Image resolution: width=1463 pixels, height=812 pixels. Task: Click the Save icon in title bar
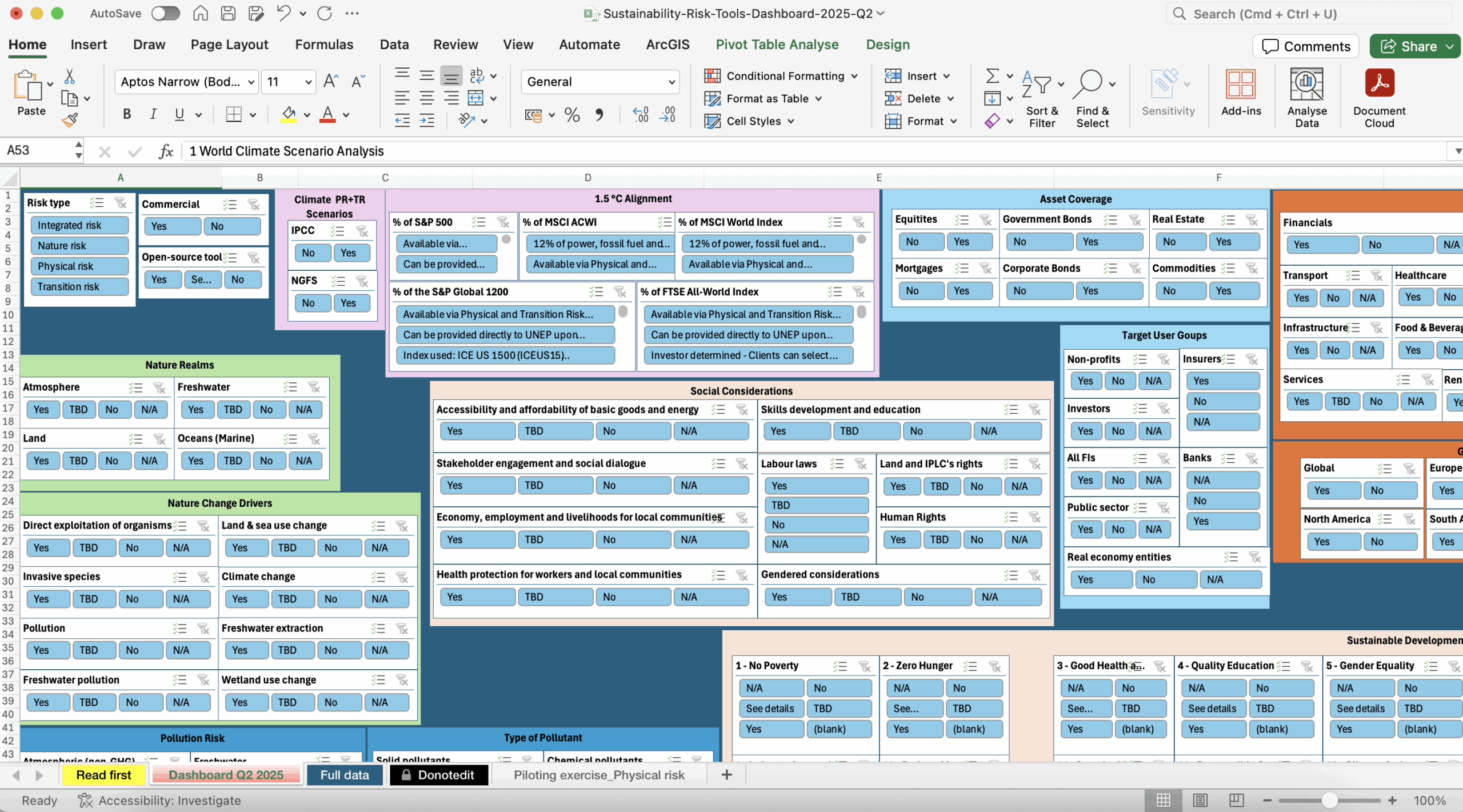pos(228,14)
